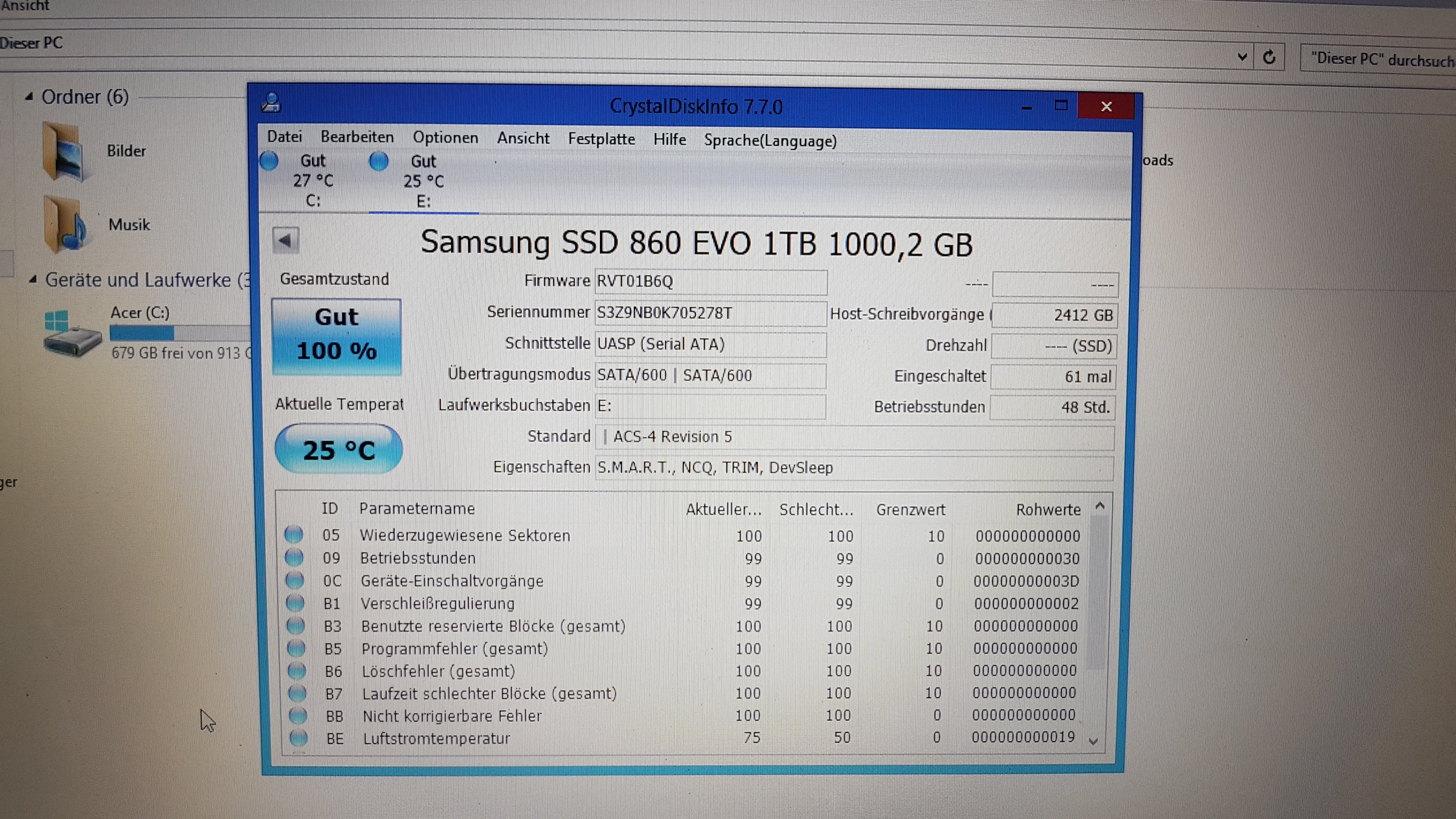Open the Sprache(Language) menu
This screenshot has height=819, width=1456.
[x=770, y=140]
